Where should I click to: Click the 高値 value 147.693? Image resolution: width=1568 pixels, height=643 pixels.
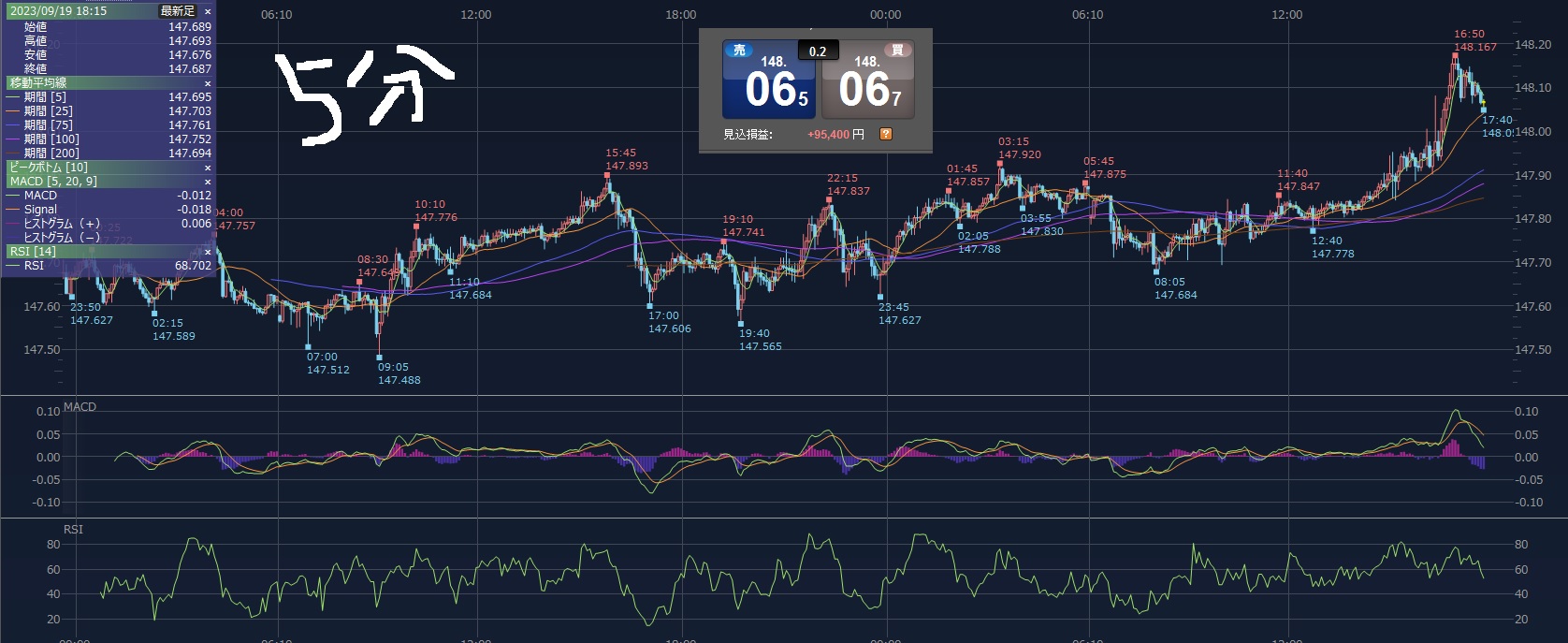pyautogui.click(x=190, y=41)
